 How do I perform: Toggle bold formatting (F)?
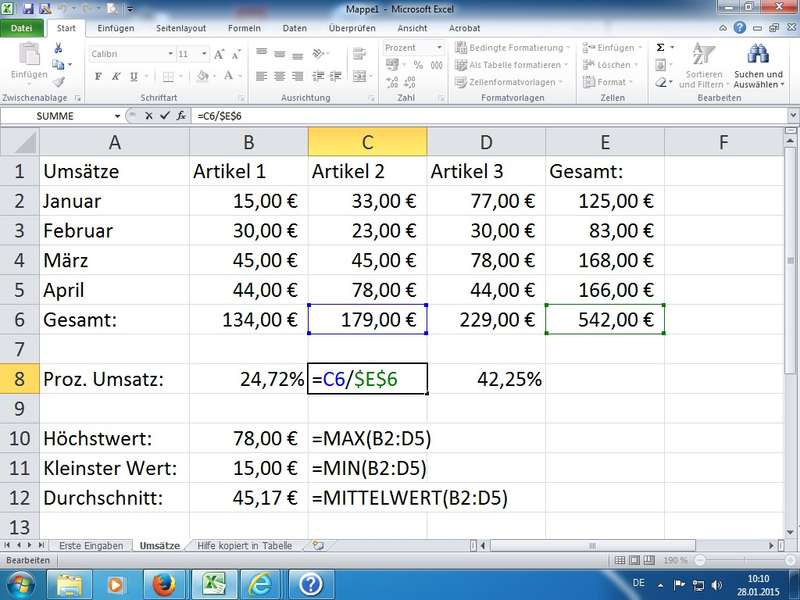(x=99, y=76)
